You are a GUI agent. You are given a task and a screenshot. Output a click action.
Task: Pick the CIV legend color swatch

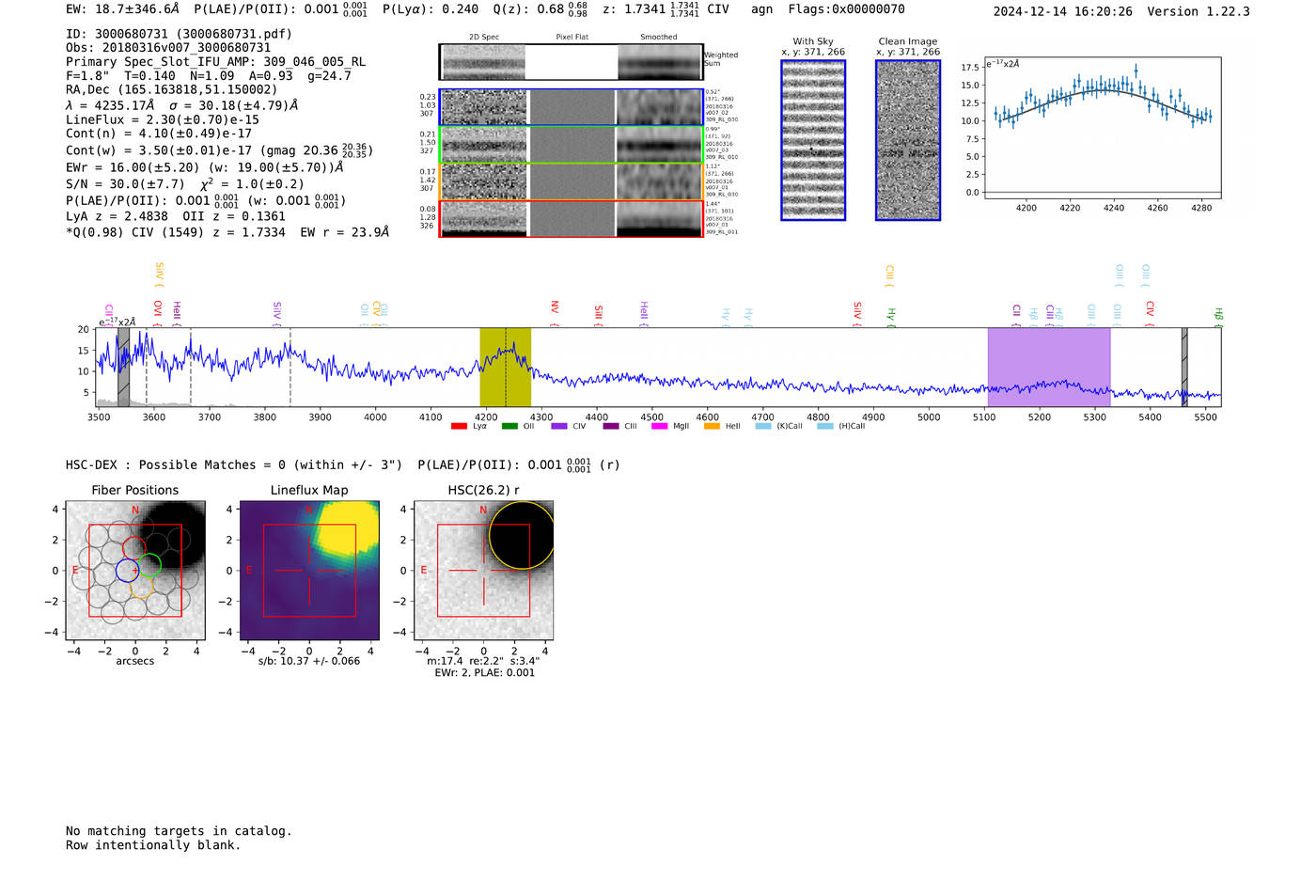559,426
